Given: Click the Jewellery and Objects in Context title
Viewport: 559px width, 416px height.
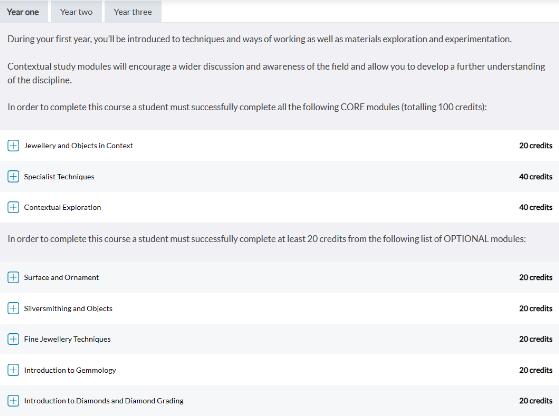Looking at the screenshot, I should click(78, 145).
